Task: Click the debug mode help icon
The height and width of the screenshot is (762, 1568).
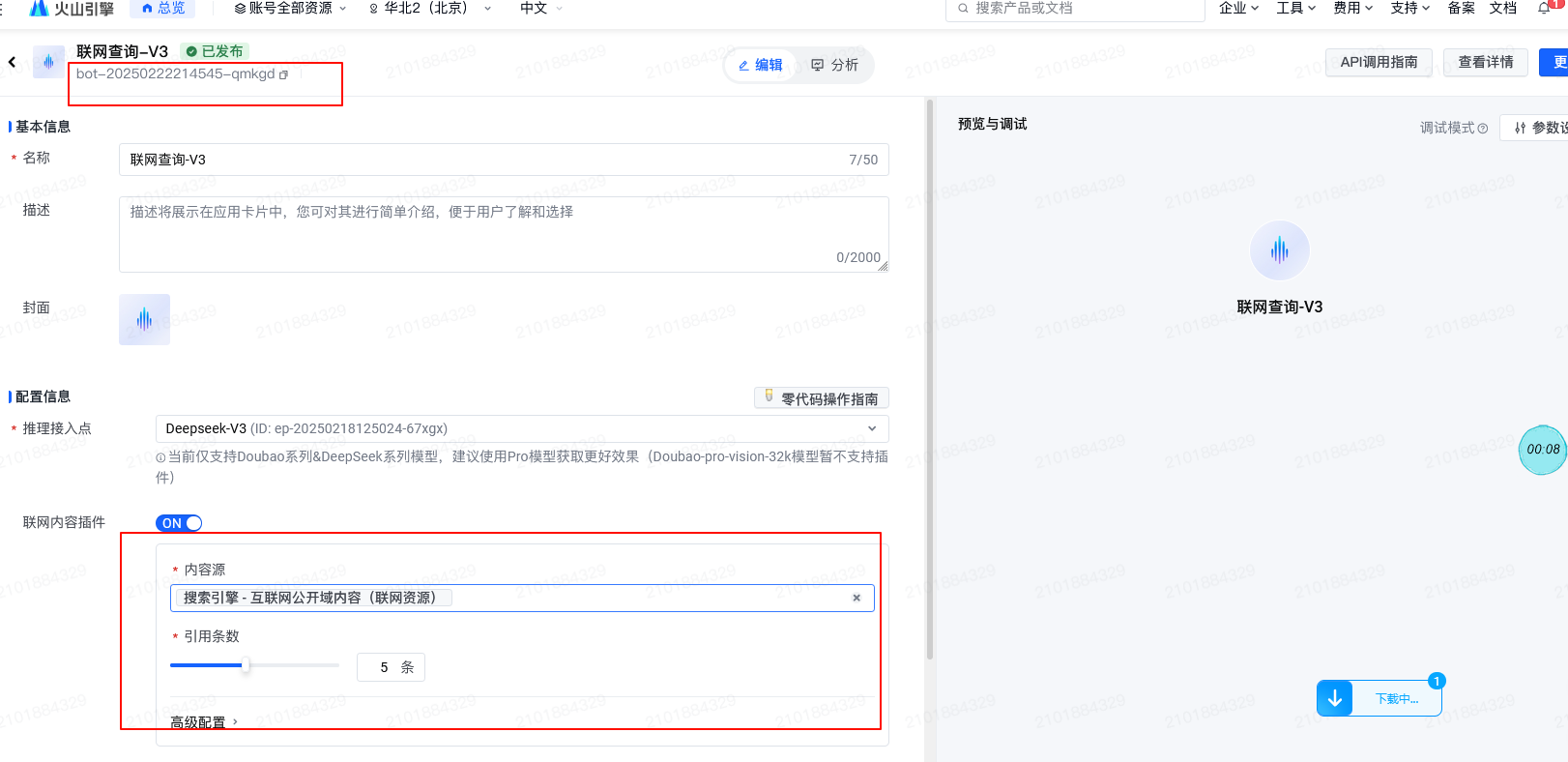Action: pyautogui.click(x=1483, y=129)
